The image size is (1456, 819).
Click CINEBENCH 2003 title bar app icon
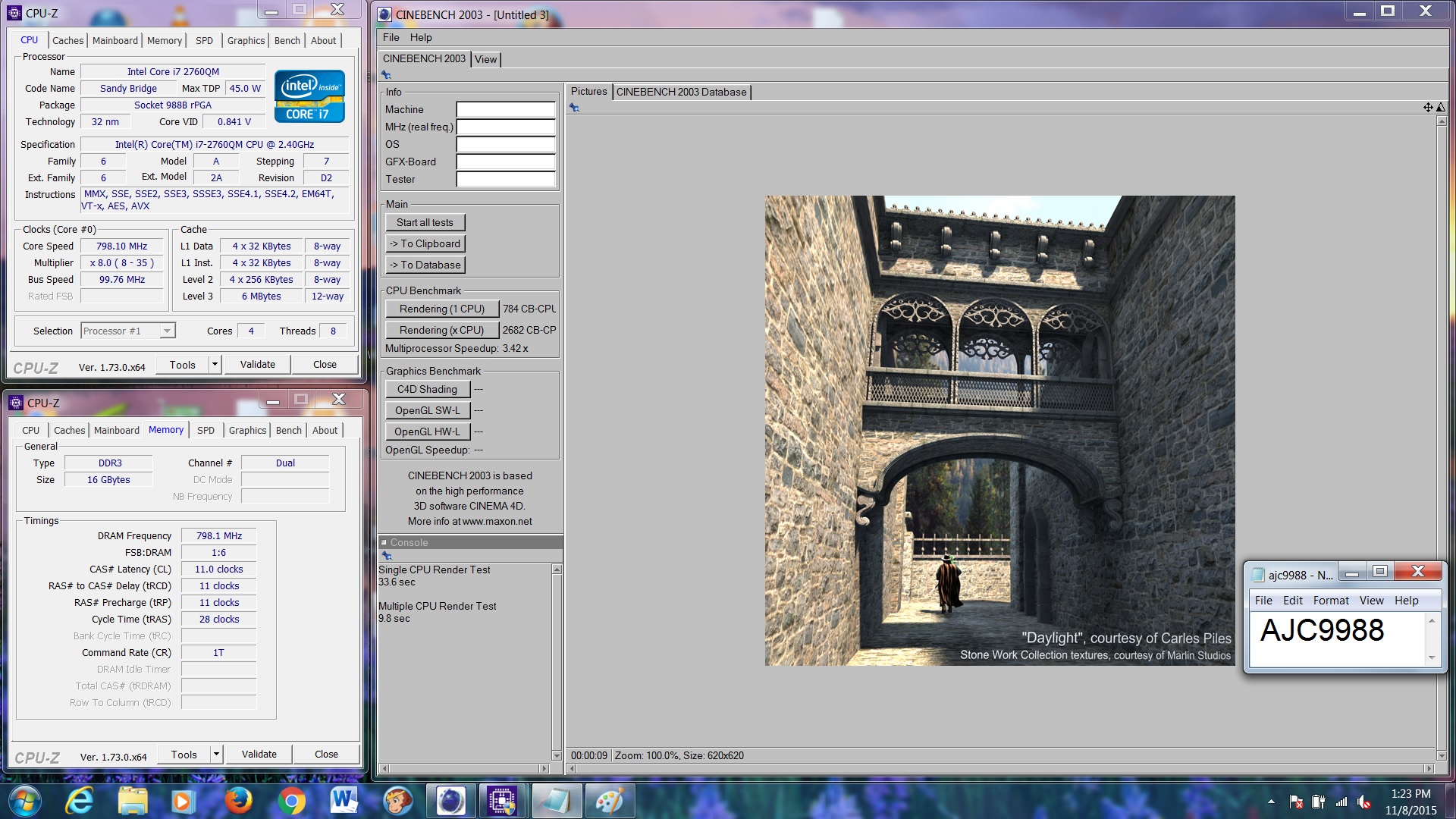(x=384, y=14)
